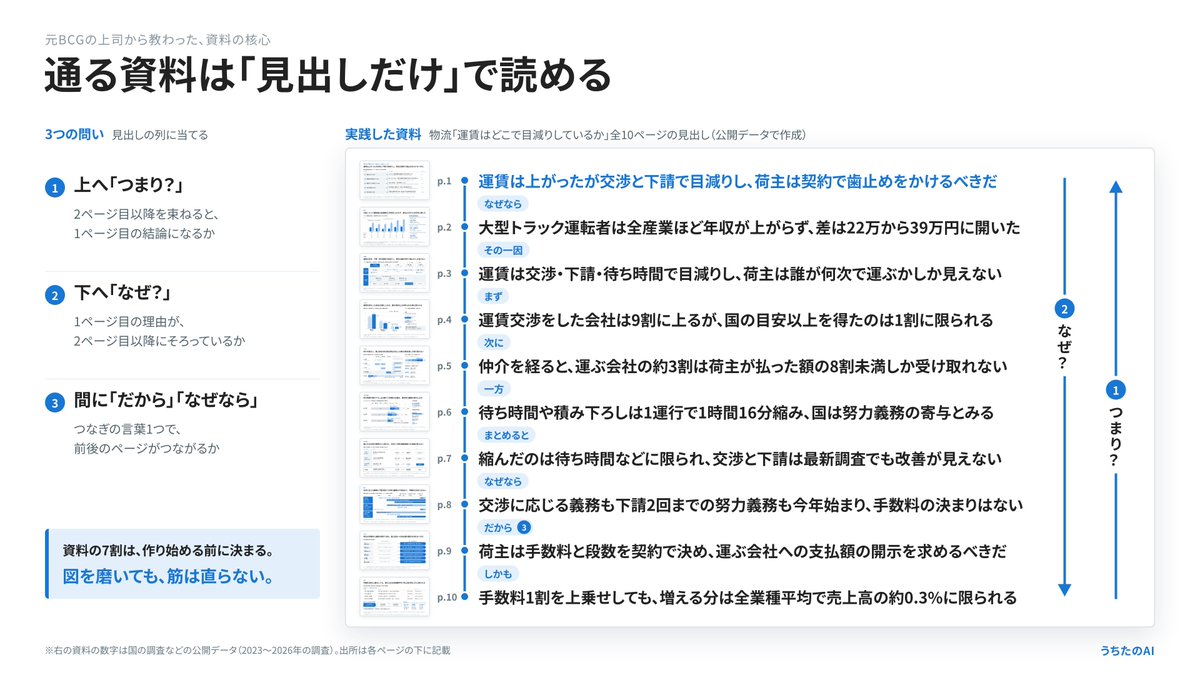
Task: Click the vertical 'なぜ?' label
Action: pyautogui.click(x=1065, y=345)
